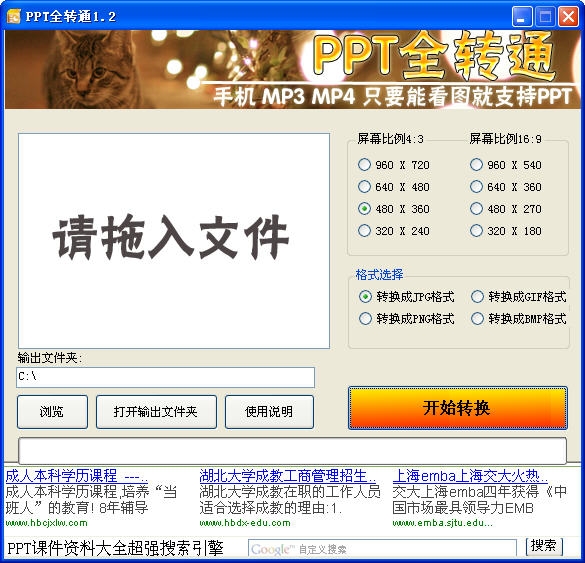
Task: Select the 320 X 180 widescreen option
Action: (x=506, y=231)
